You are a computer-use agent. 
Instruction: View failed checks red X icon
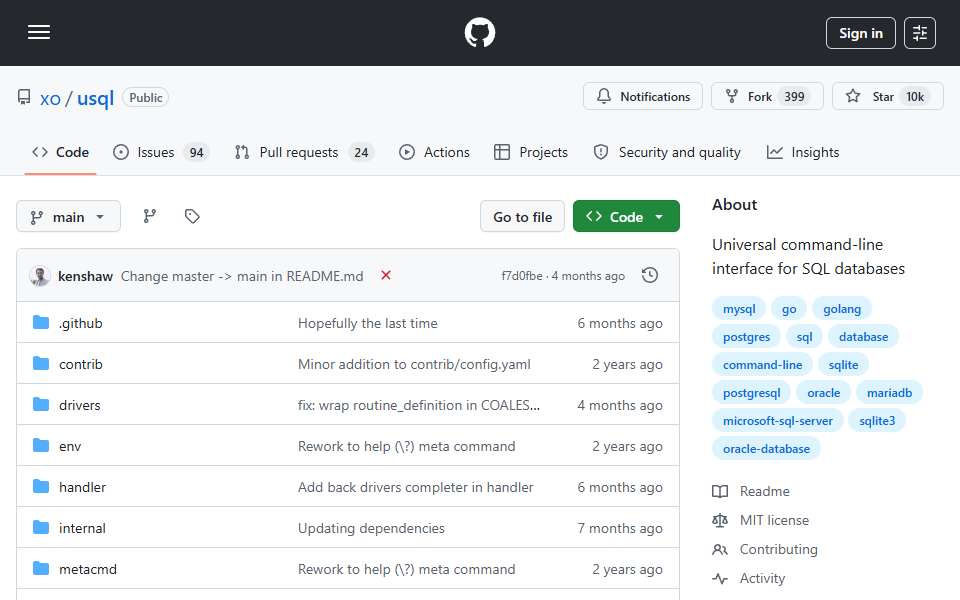(386, 276)
